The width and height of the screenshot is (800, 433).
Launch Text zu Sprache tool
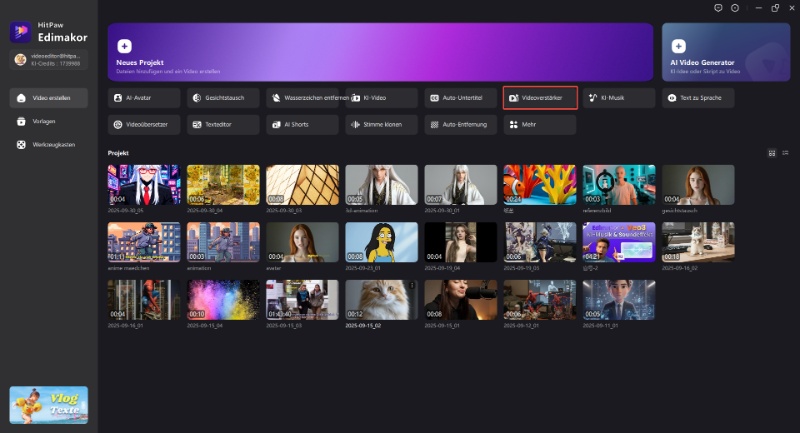coord(698,98)
